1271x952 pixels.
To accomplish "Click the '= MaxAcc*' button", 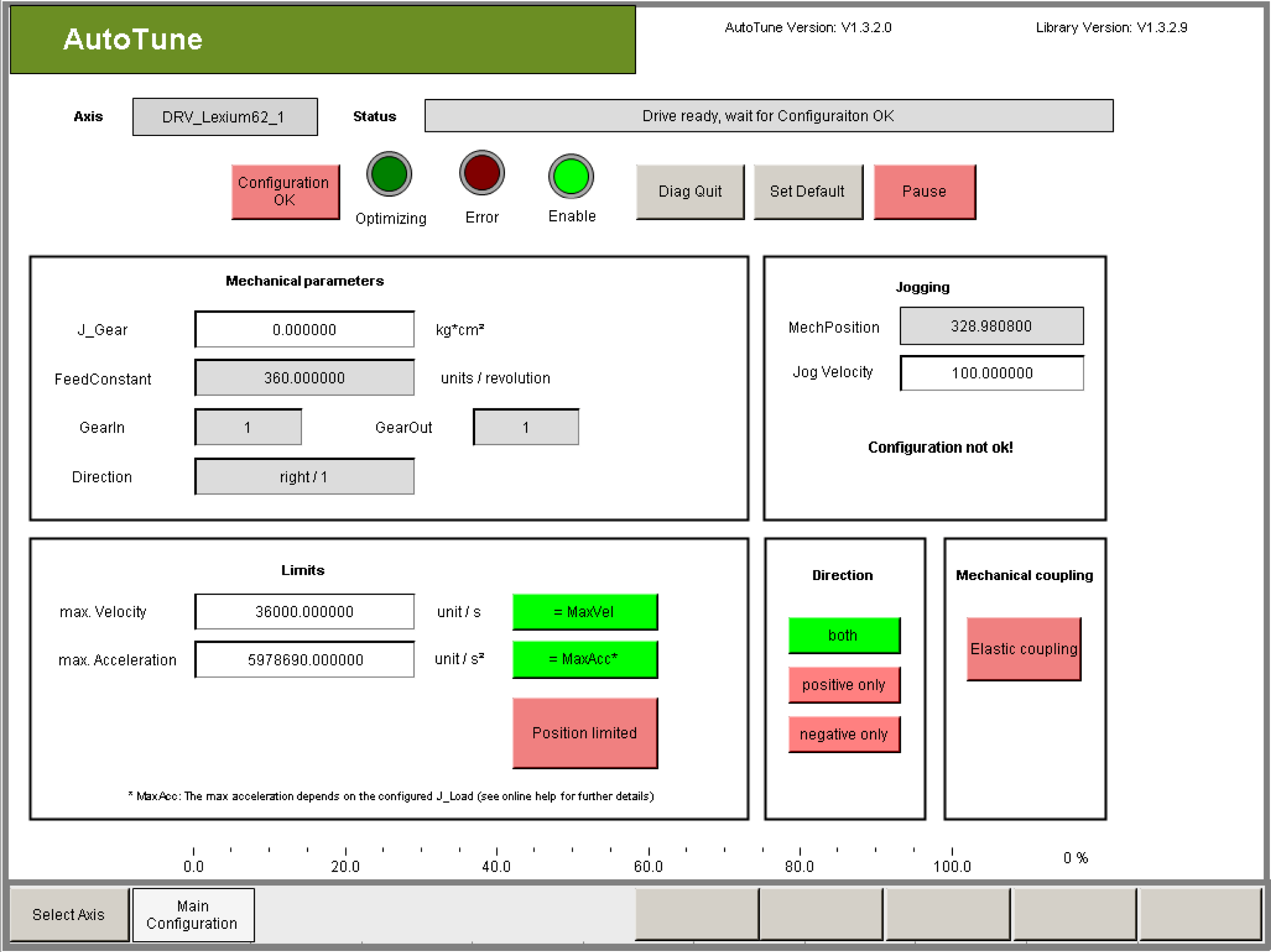I will [584, 659].
